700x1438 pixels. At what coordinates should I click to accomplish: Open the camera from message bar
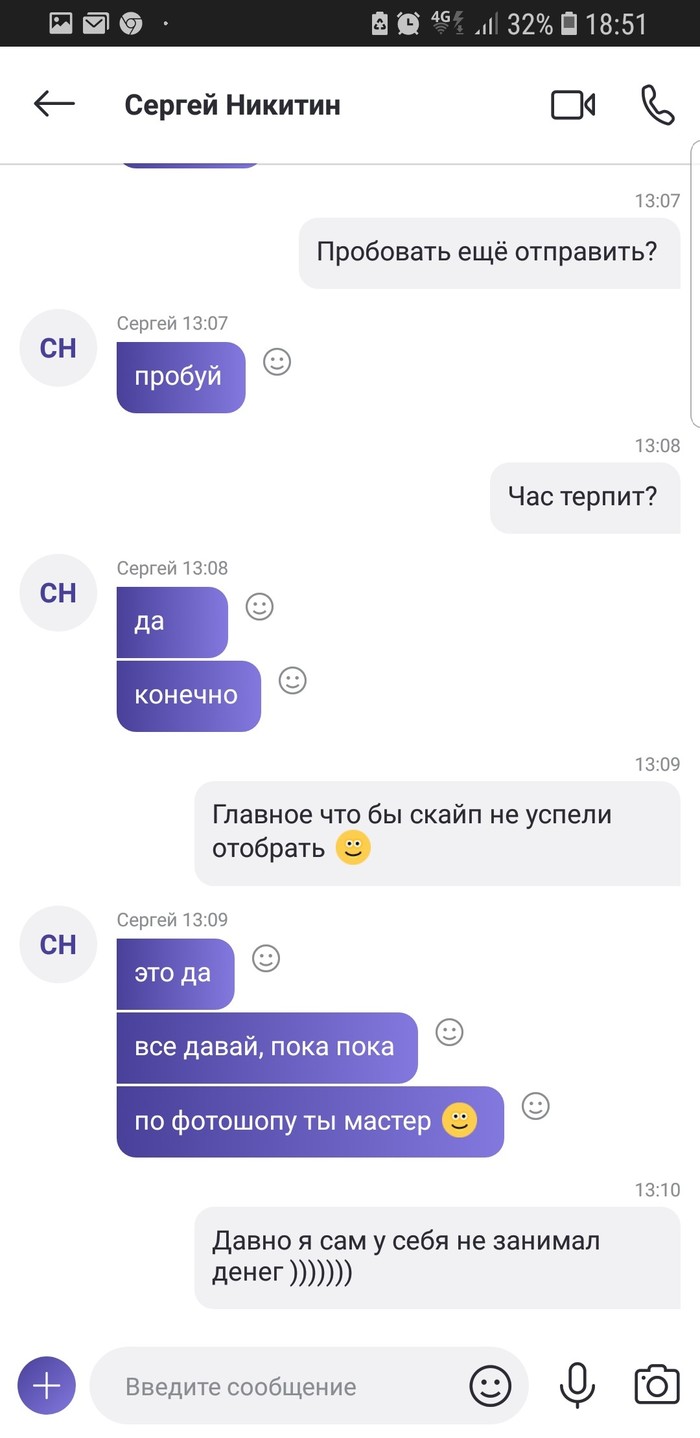(657, 1385)
